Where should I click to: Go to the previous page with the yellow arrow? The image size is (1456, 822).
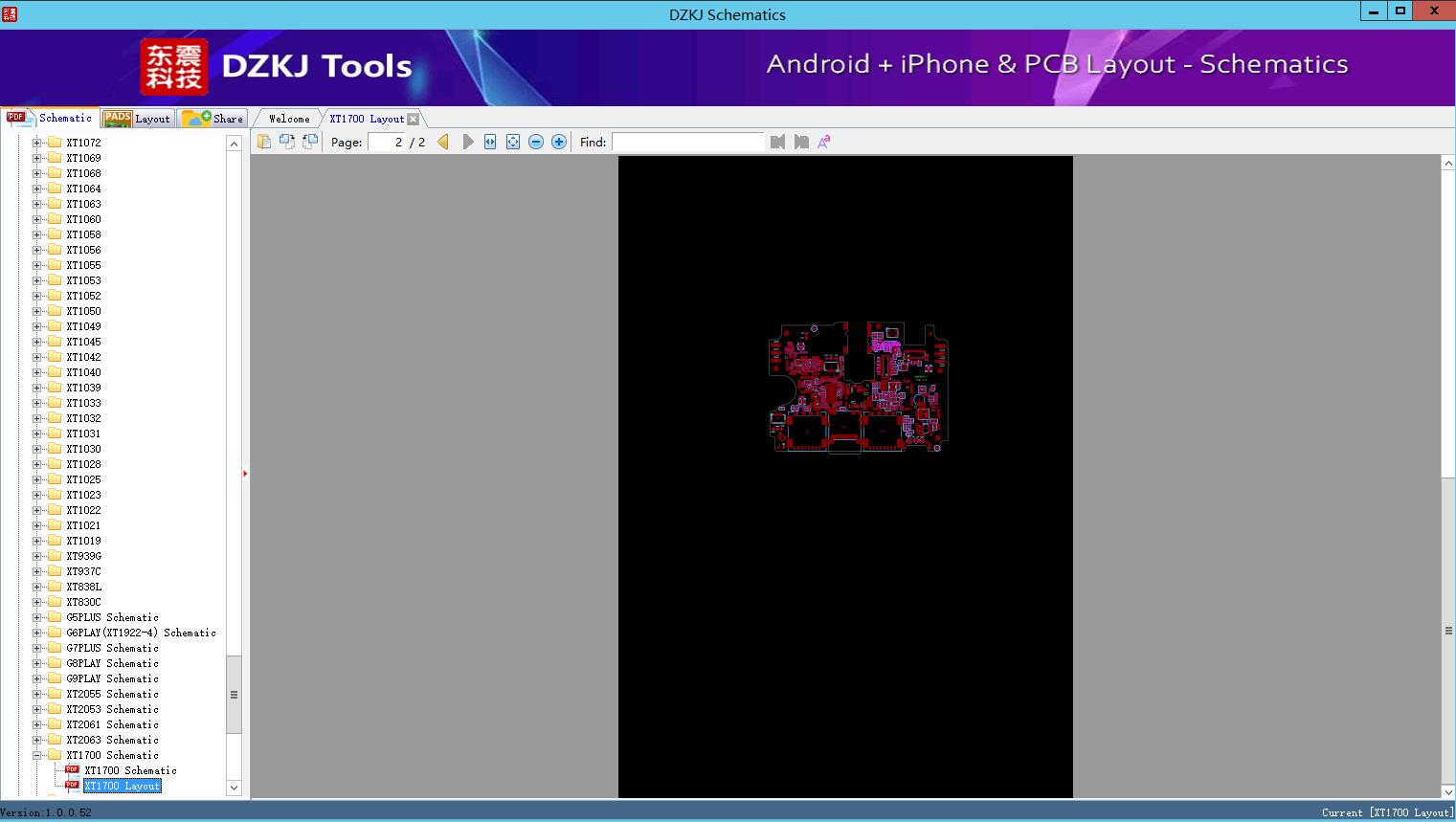tap(443, 142)
